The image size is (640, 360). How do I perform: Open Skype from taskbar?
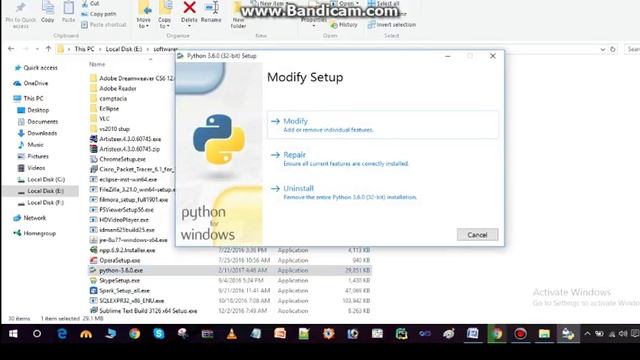158,334
